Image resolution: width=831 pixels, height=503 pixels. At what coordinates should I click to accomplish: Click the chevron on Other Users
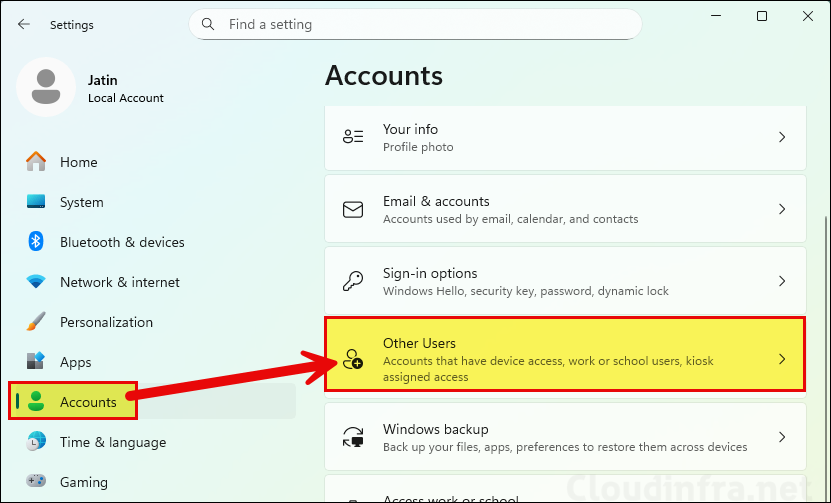782,359
